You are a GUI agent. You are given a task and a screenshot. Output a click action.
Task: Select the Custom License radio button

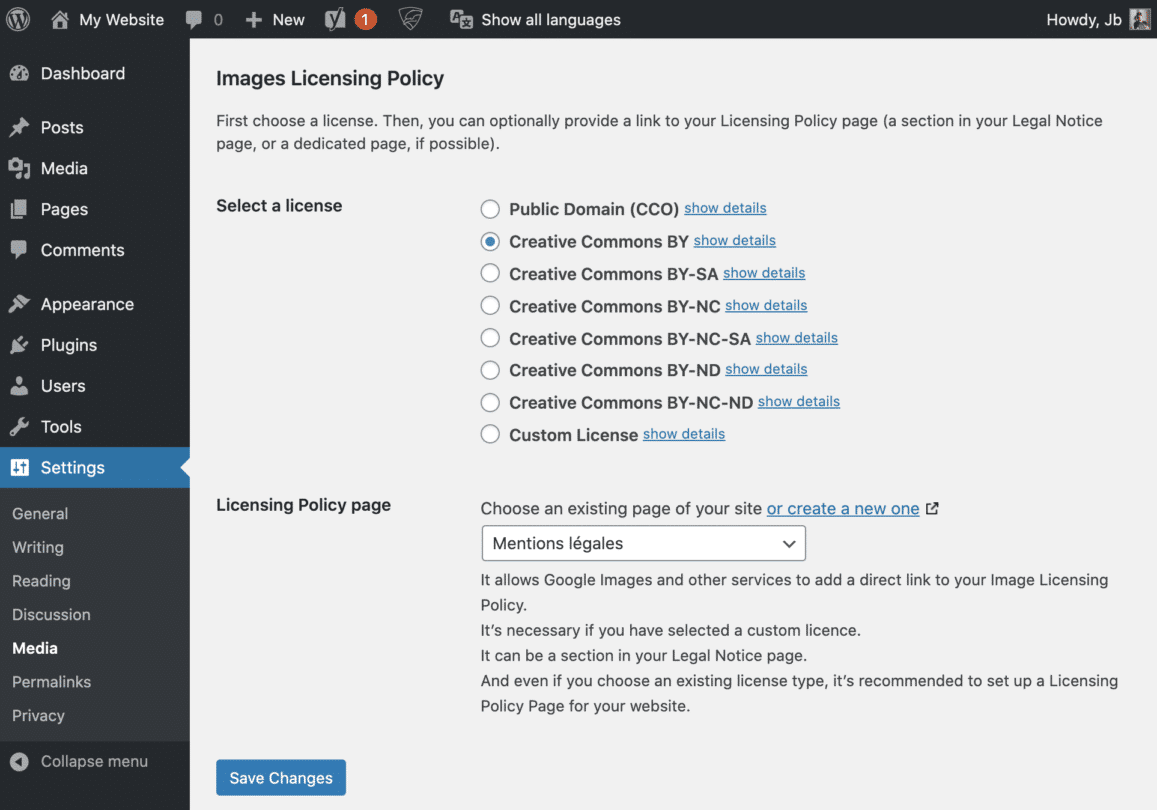[490, 434]
